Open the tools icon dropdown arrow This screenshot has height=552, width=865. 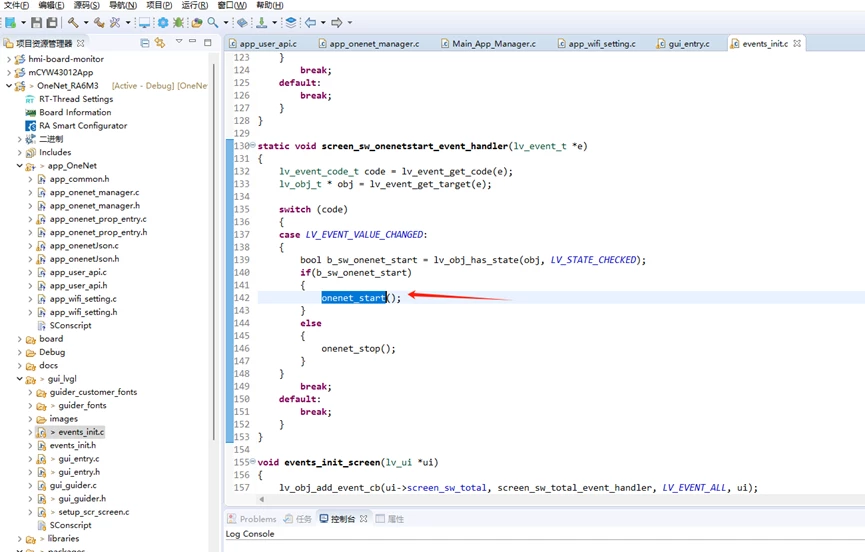pyautogui.click(x=128, y=23)
